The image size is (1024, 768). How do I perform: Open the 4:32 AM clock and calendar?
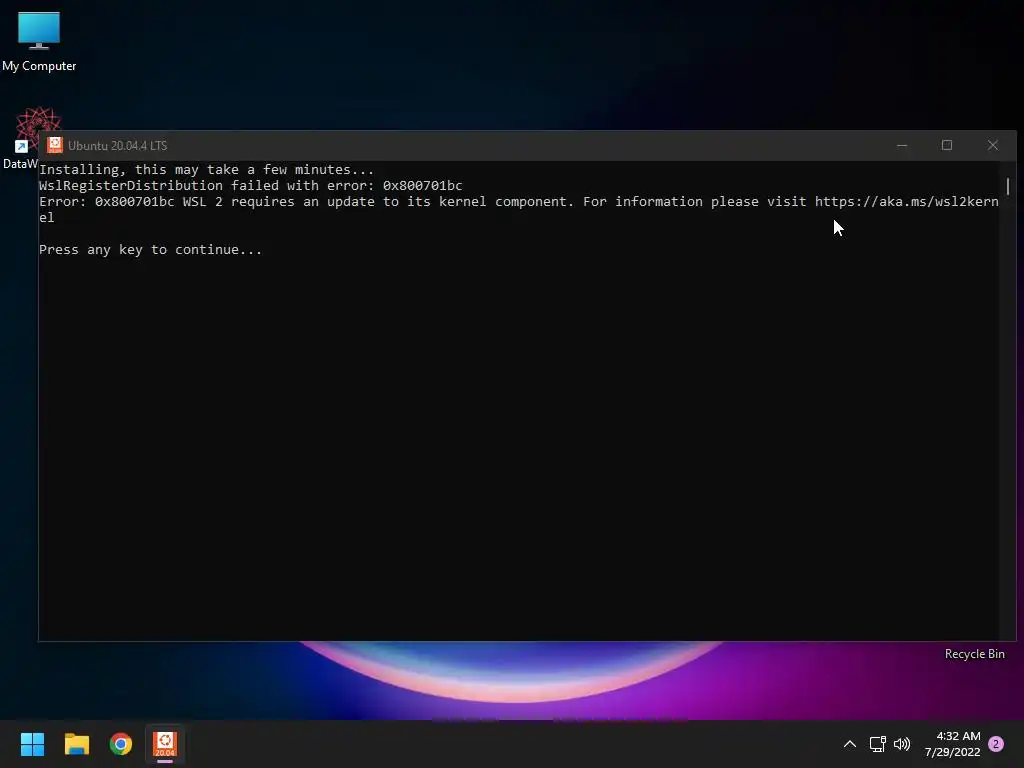pos(953,744)
